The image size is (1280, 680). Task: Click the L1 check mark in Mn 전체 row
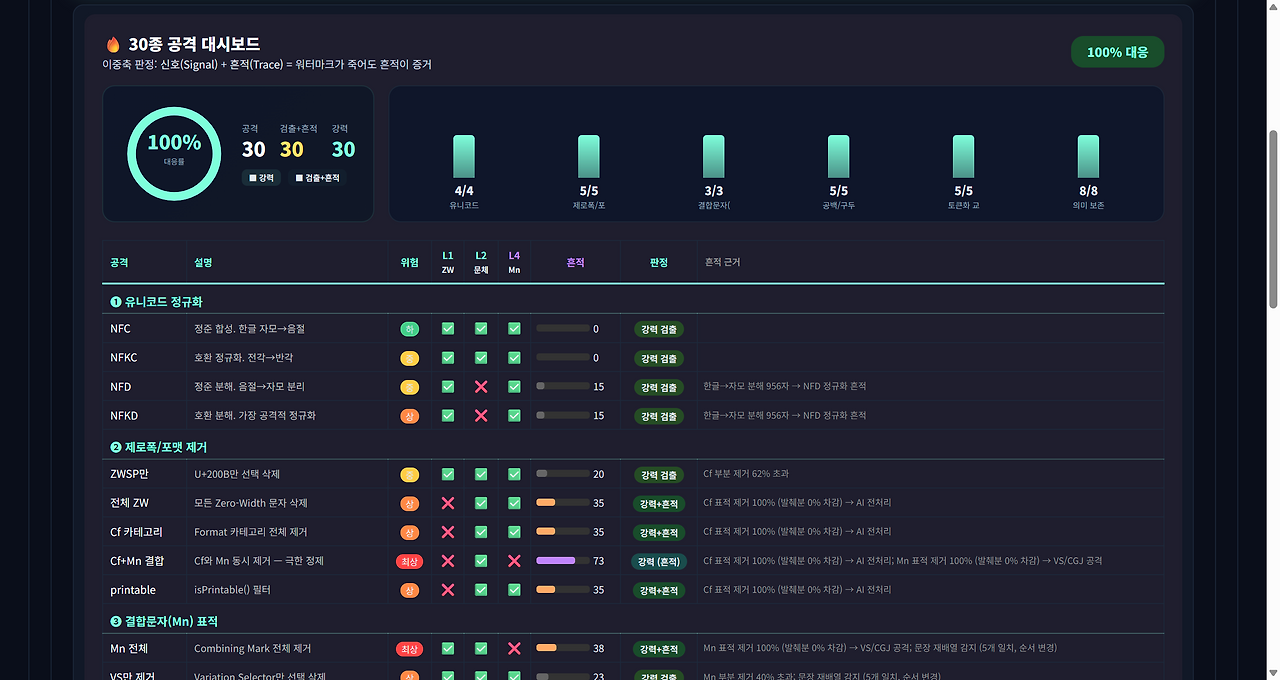(x=448, y=648)
